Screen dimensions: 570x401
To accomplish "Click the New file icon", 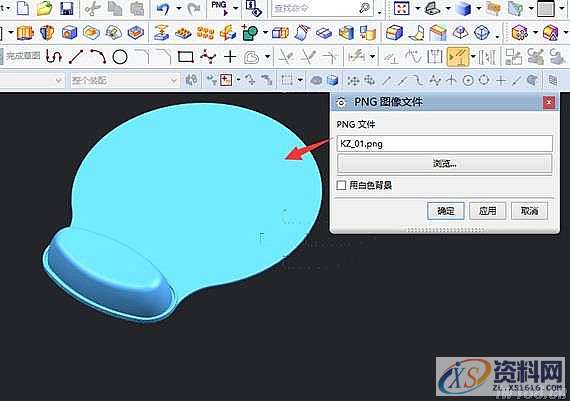I will click(23, 8).
